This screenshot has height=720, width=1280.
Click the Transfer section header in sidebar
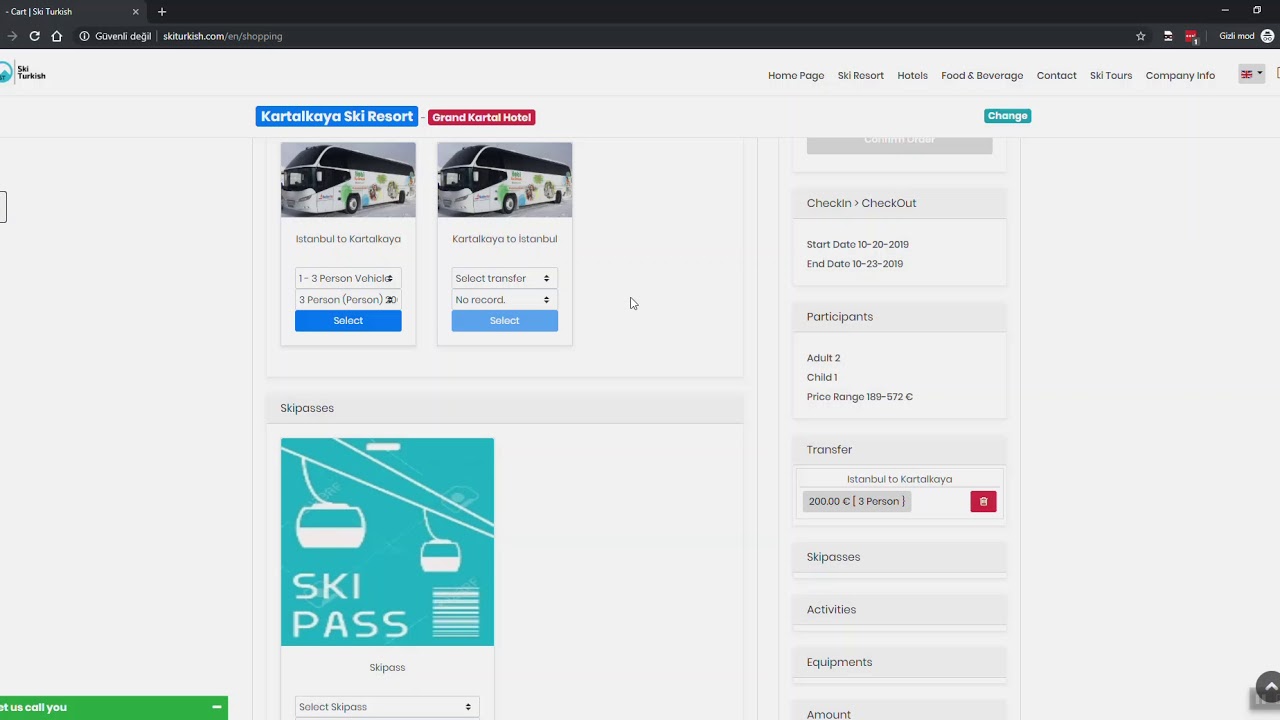899,450
